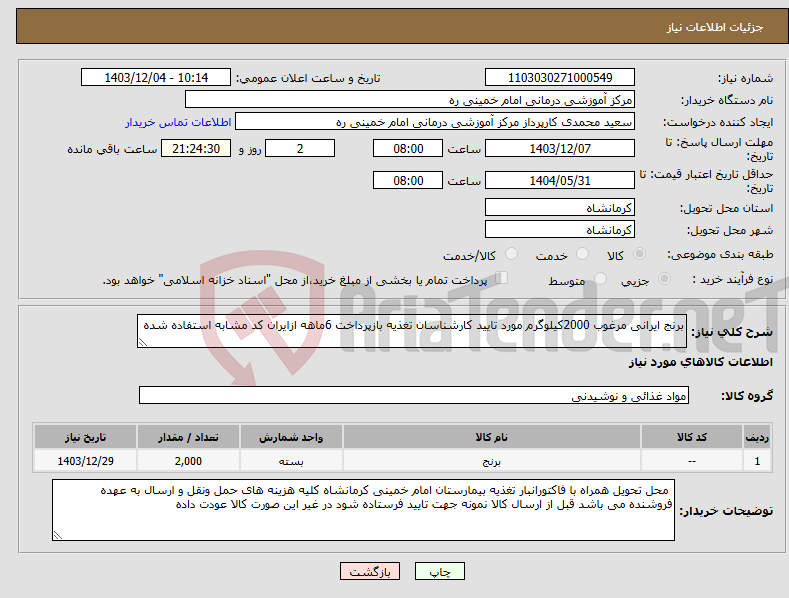Click the تاریخ نیاز column header
This screenshot has width=789, height=598.
[86, 437]
